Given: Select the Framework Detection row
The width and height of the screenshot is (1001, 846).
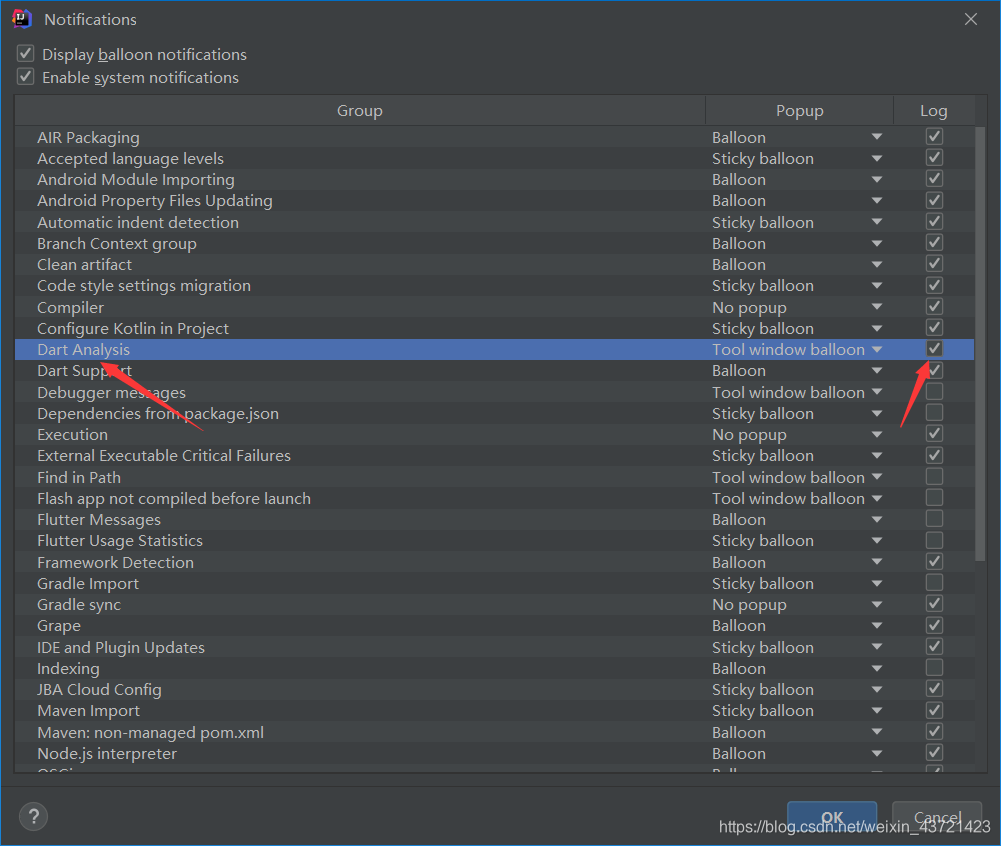Looking at the screenshot, I should pyautogui.click(x=494, y=562).
